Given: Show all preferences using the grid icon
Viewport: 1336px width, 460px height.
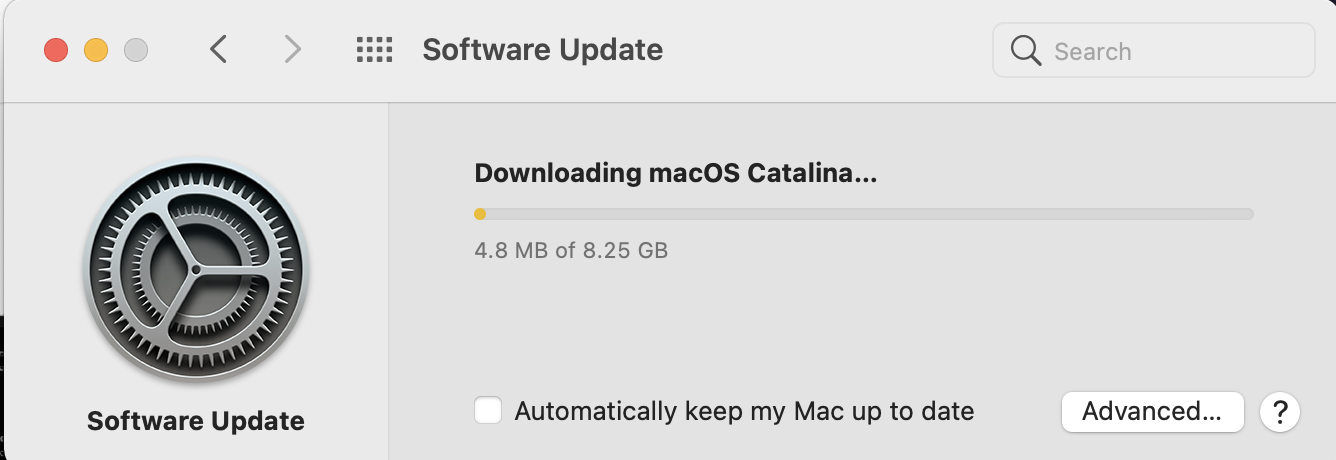Looking at the screenshot, I should [374, 49].
